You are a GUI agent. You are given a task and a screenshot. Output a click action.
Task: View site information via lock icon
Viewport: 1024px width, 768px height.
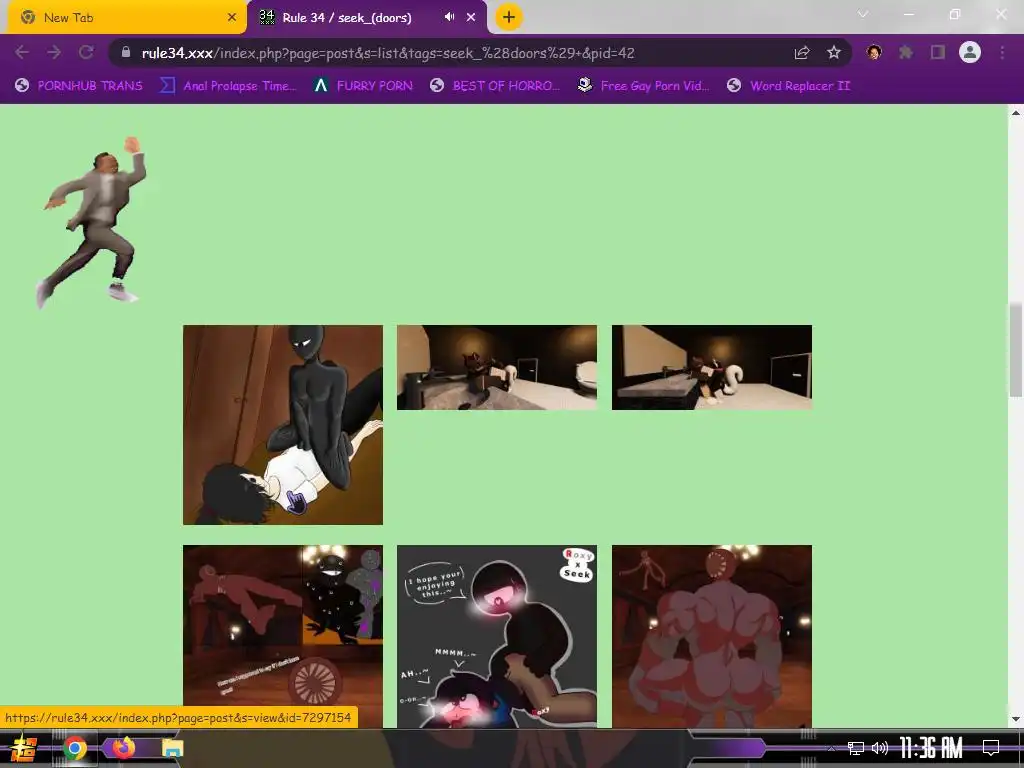point(126,53)
